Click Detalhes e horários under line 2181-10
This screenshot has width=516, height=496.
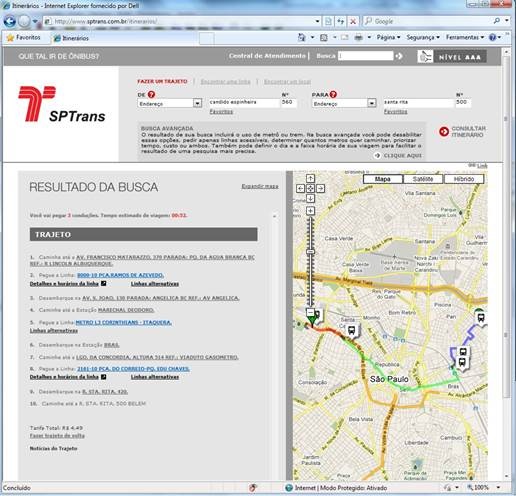[x=64, y=377]
